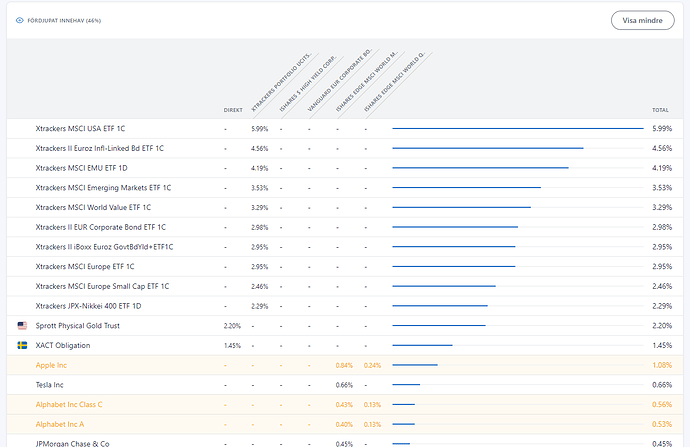690x447 pixels.
Task: Click the 2.46% total for Europe Small Cap ETF
Action: pos(662,286)
